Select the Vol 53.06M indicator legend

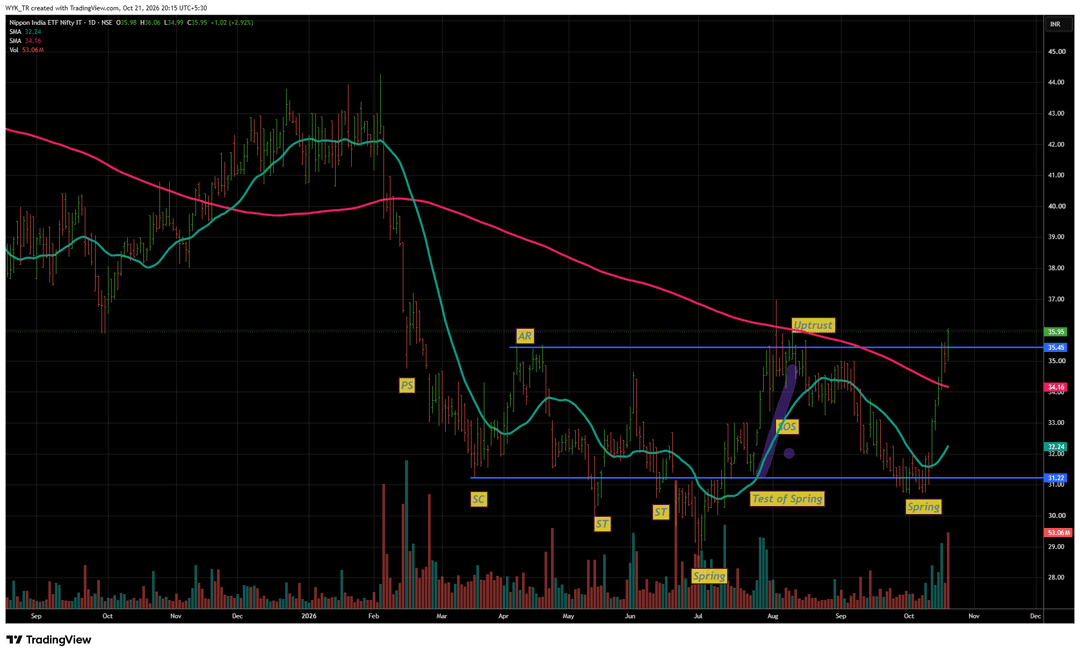pos(27,50)
